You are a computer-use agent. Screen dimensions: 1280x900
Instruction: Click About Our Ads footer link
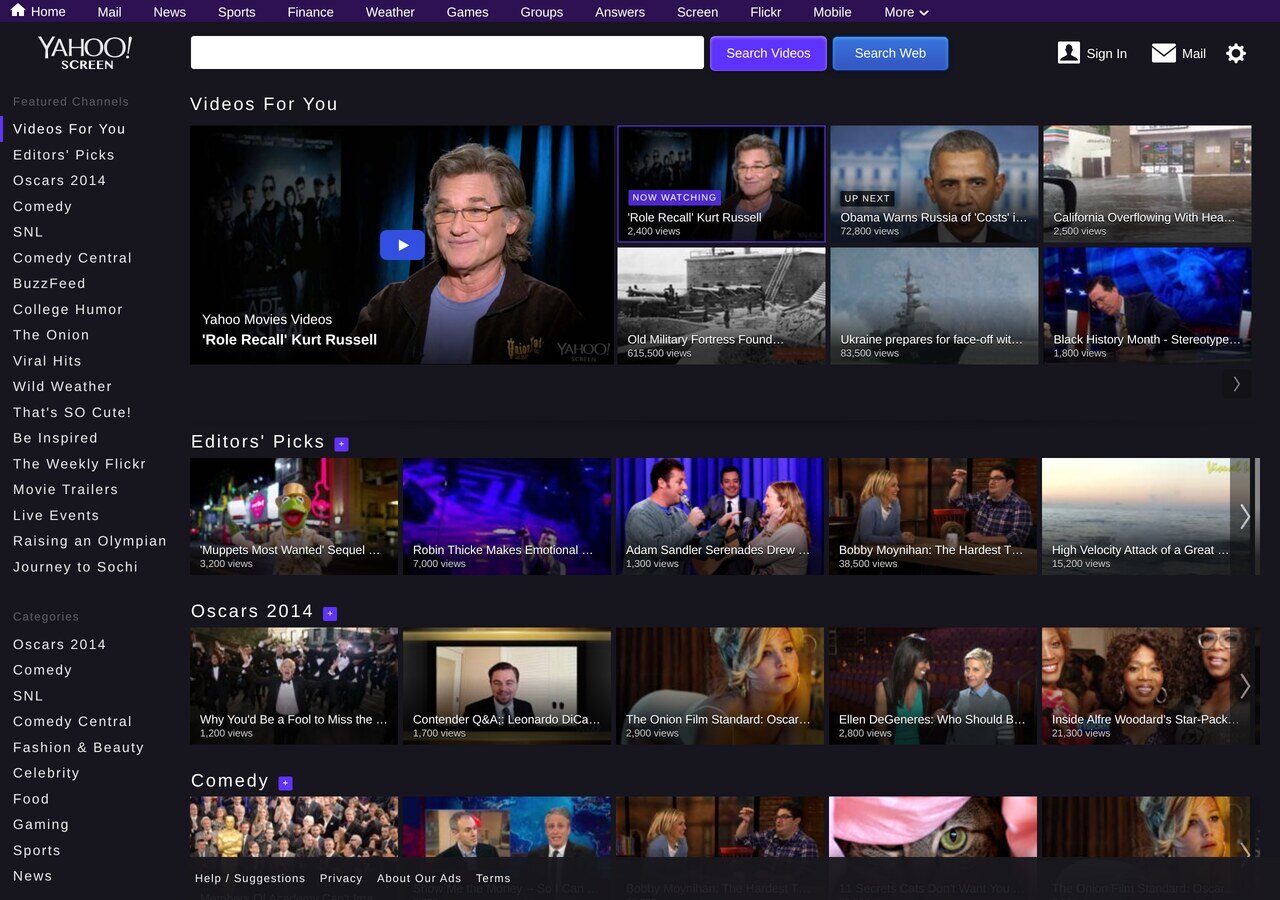pos(419,878)
